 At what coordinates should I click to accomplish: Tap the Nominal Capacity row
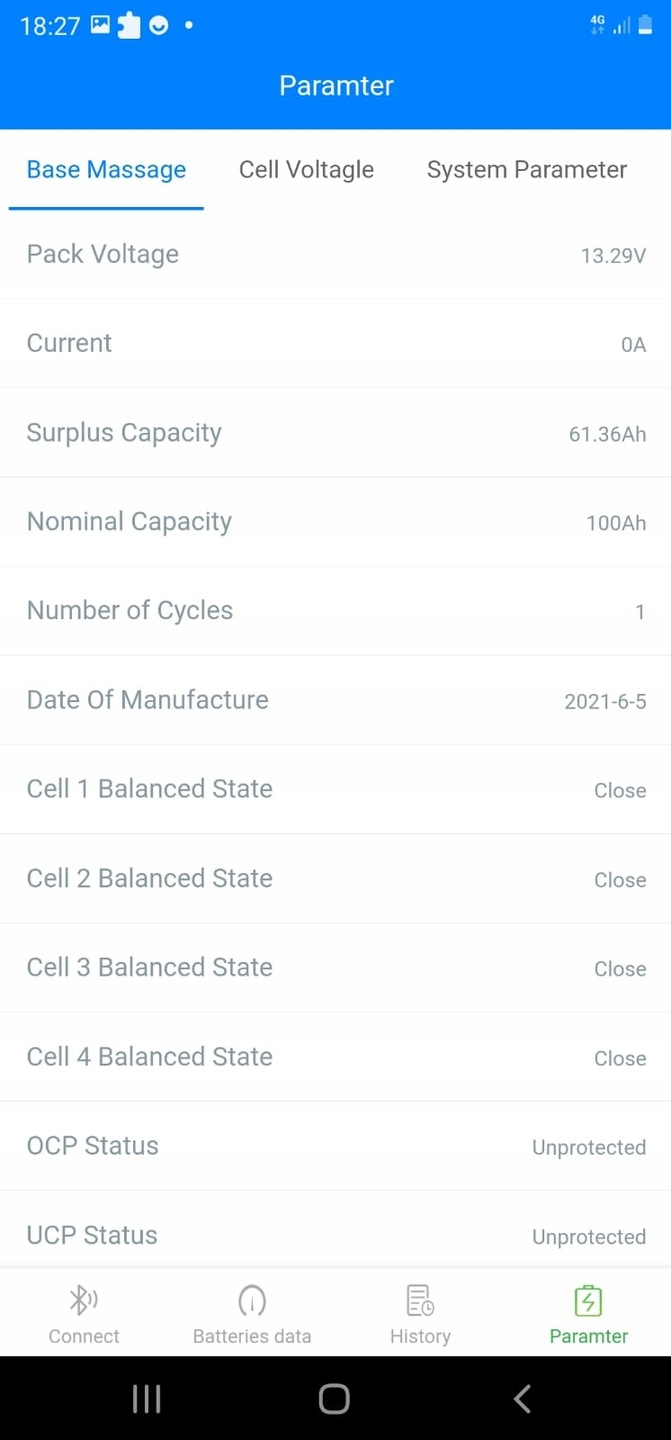coord(335,522)
